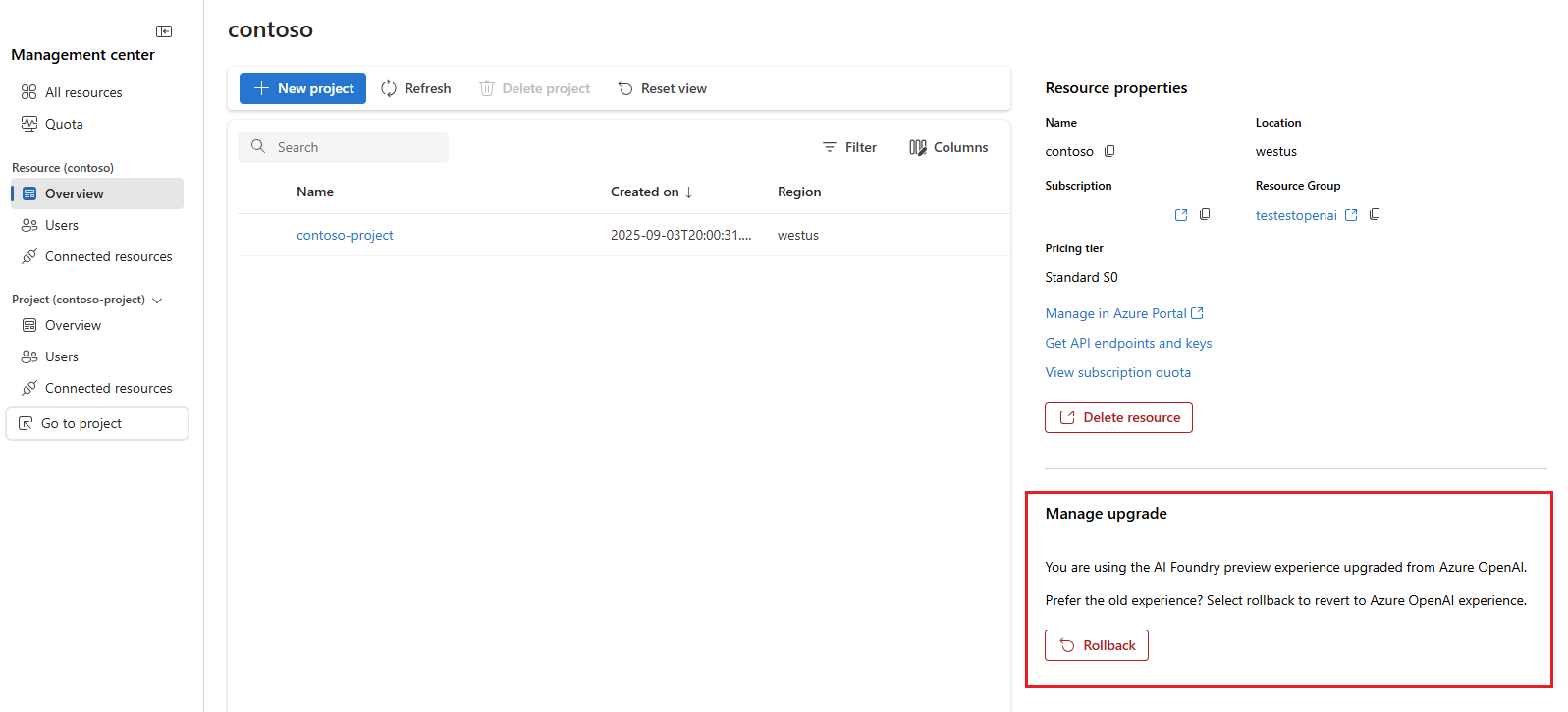The height and width of the screenshot is (712, 1568).
Task: Copy the contoso resource name
Action: click(1109, 151)
